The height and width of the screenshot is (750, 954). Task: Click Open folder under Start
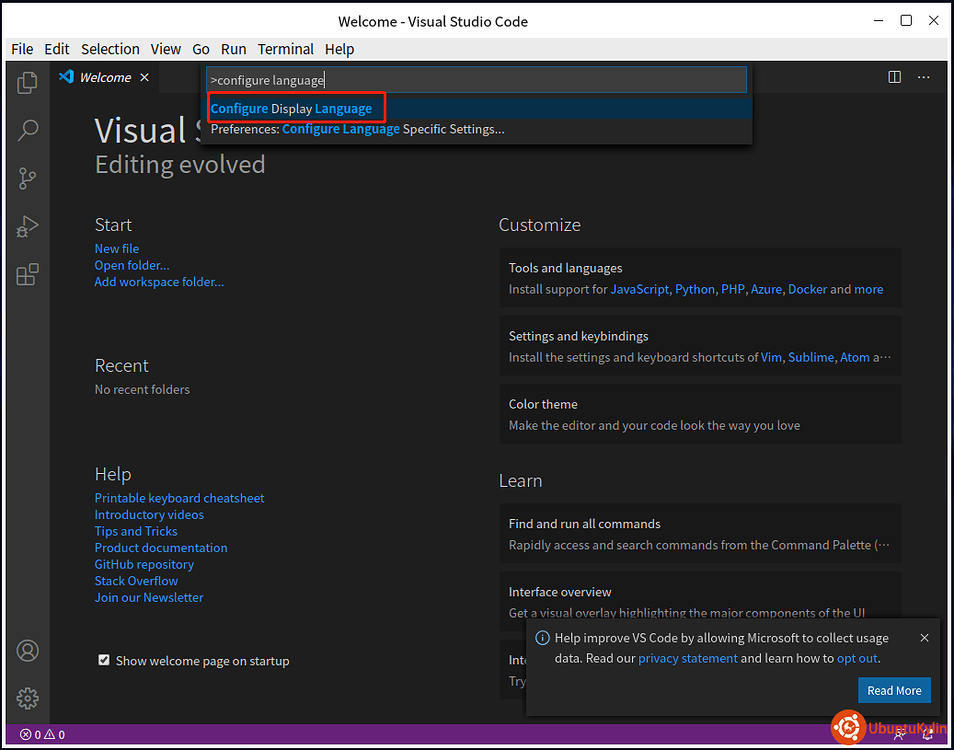131,264
